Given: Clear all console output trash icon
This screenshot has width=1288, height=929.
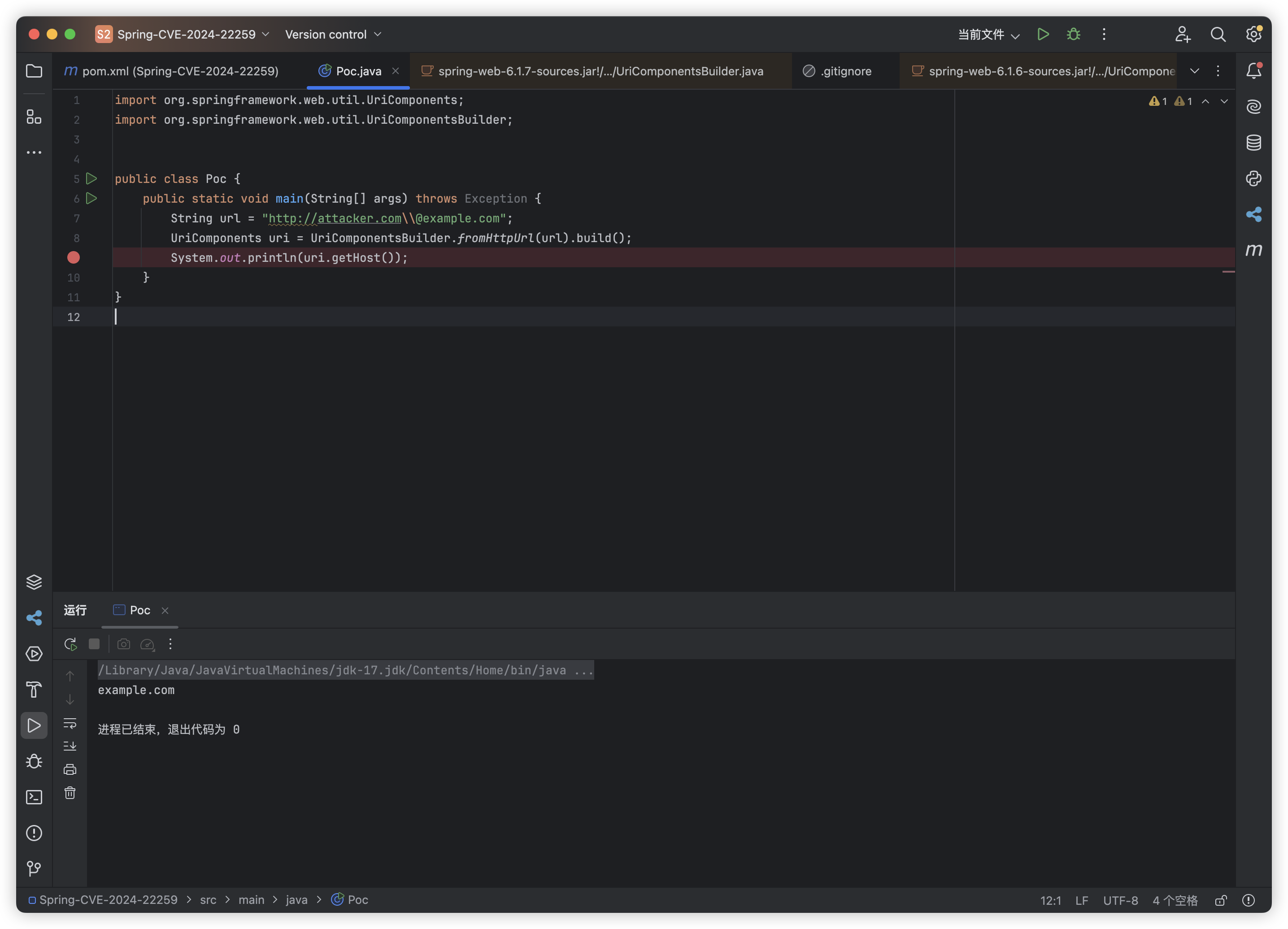Looking at the screenshot, I should pyautogui.click(x=70, y=793).
